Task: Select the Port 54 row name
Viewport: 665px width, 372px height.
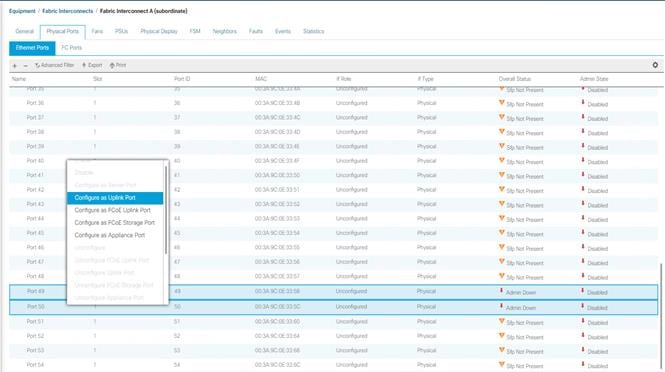Action: pyautogui.click(x=35, y=365)
